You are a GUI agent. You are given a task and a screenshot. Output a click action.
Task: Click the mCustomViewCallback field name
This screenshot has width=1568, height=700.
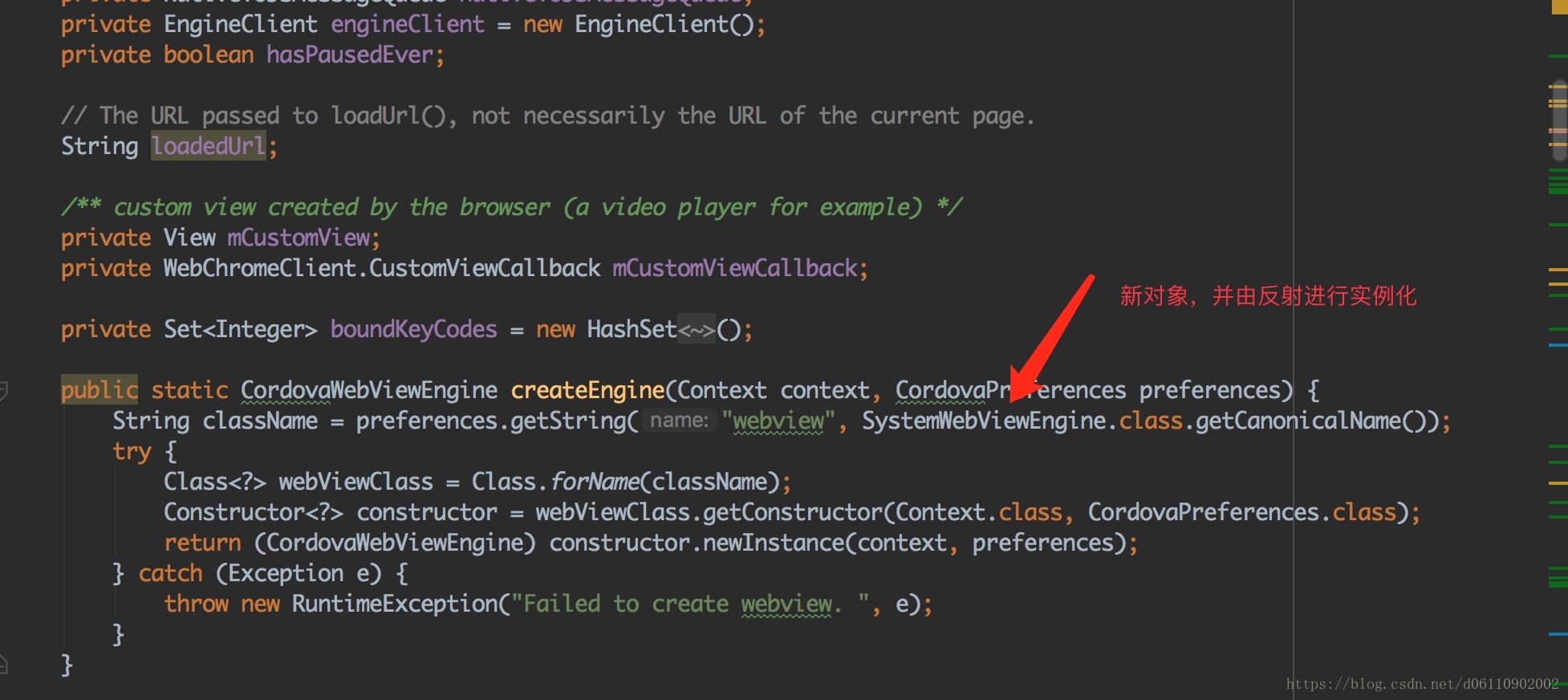735,268
